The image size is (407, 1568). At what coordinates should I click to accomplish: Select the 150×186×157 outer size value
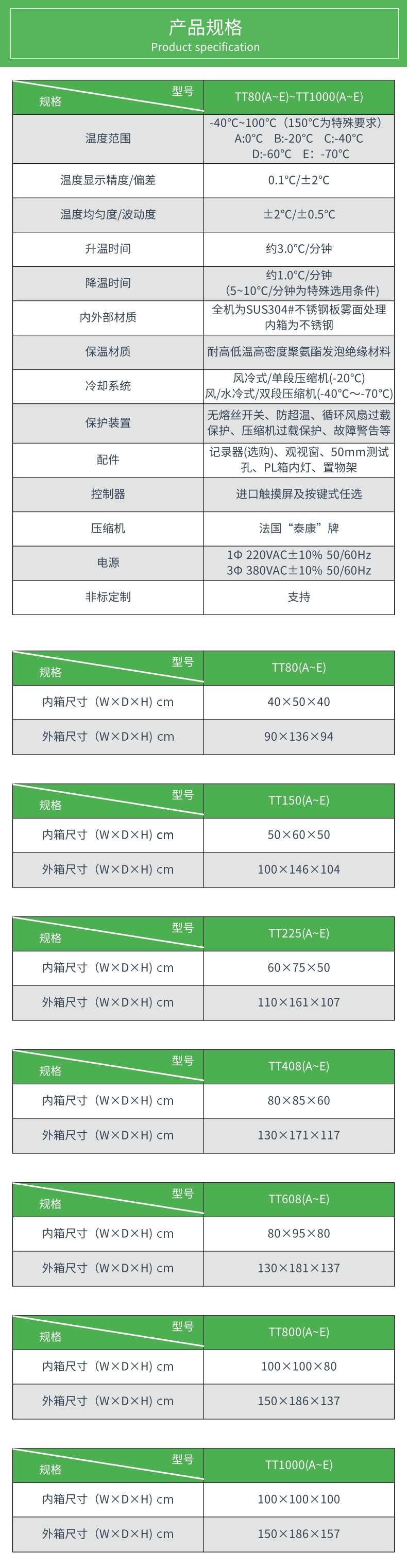(x=299, y=1534)
